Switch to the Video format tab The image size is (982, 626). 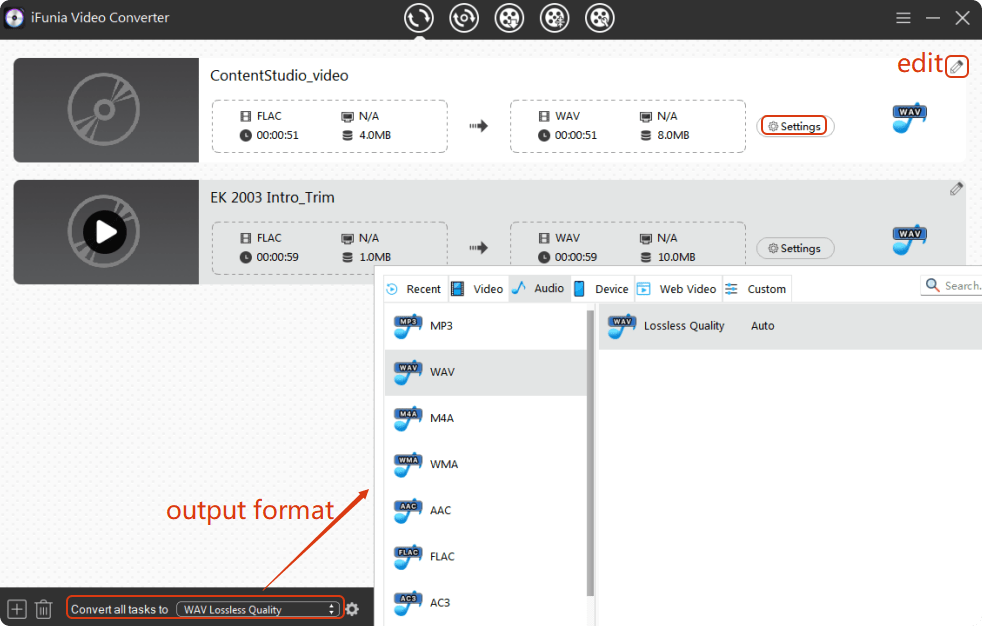point(478,289)
